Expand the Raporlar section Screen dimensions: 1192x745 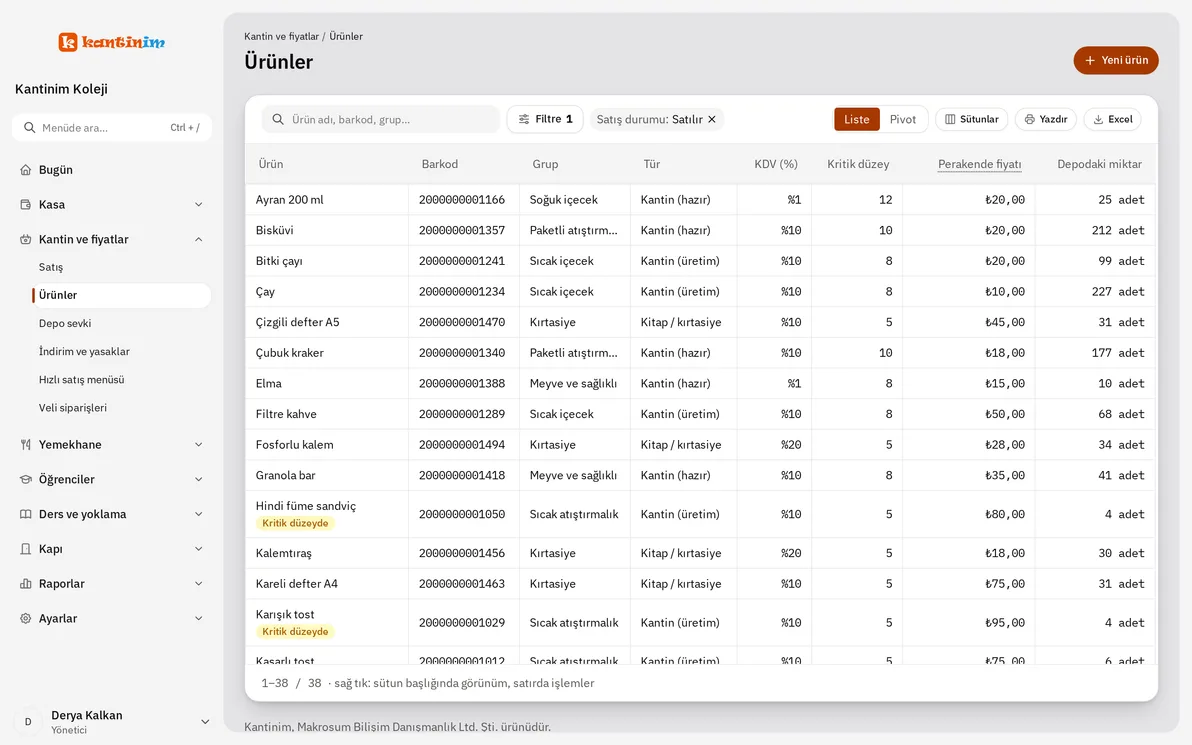click(x=198, y=584)
